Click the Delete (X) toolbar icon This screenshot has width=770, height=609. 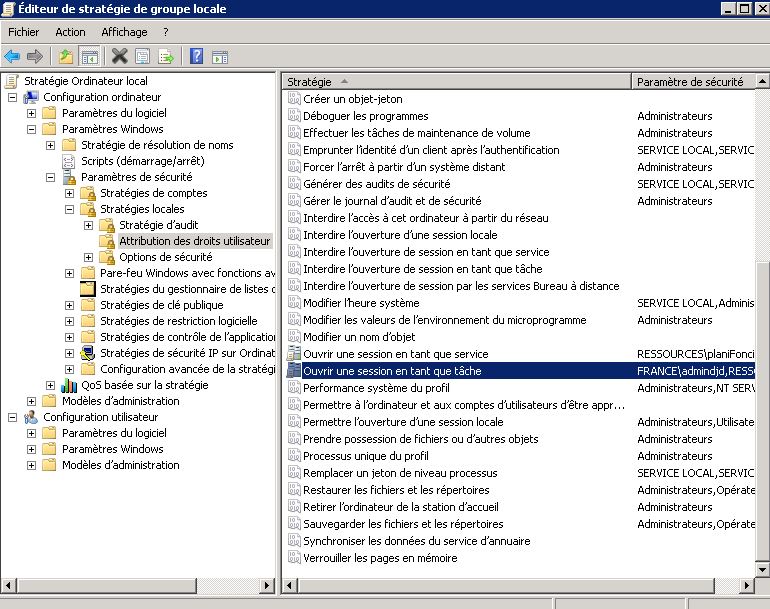[120, 56]
